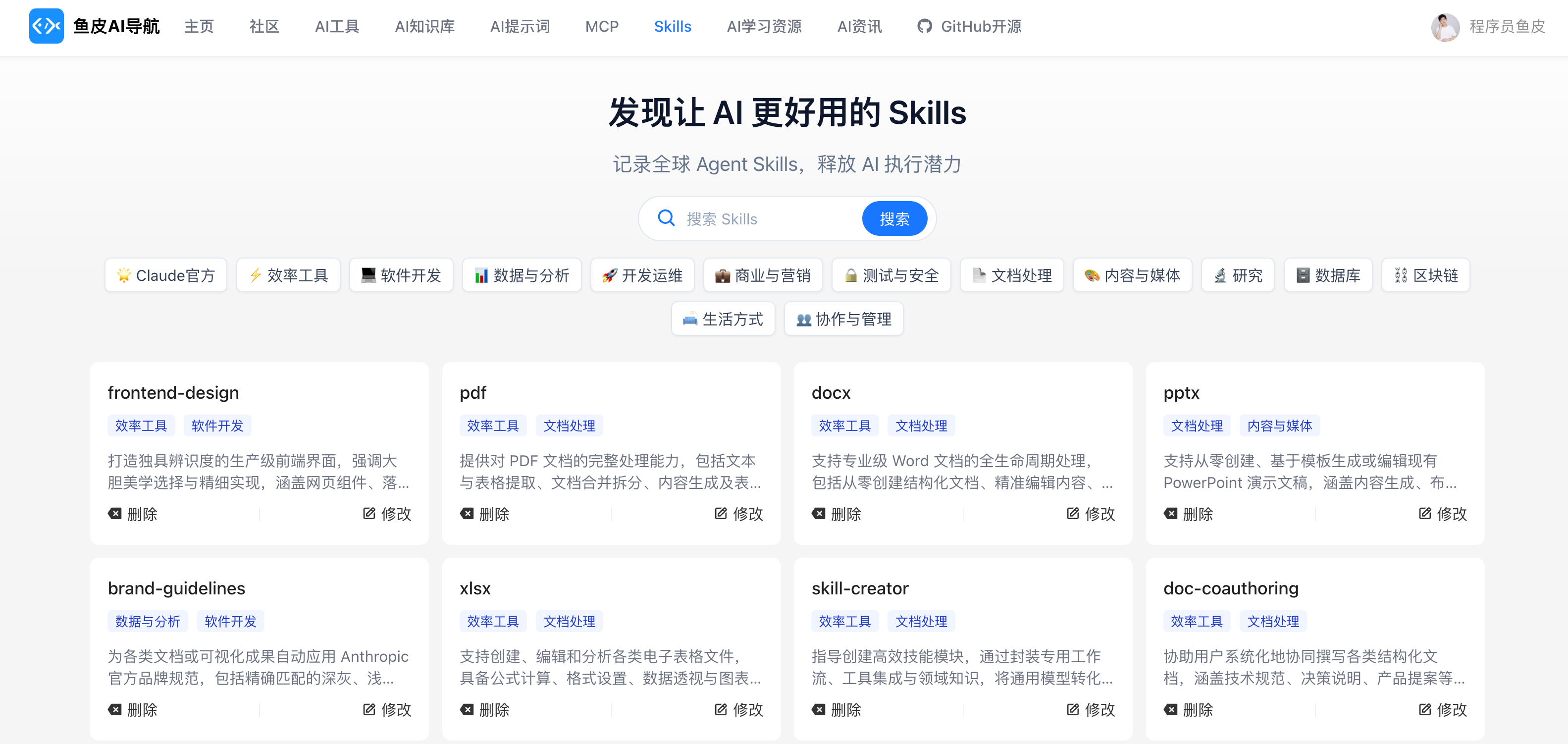
Task: Toggle the 软件开发 category filter
Action: (401, 276)
